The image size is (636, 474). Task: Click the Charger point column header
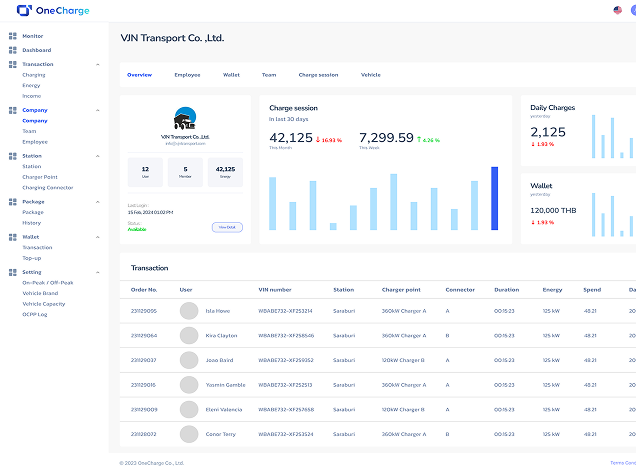[x=401, y=290]
